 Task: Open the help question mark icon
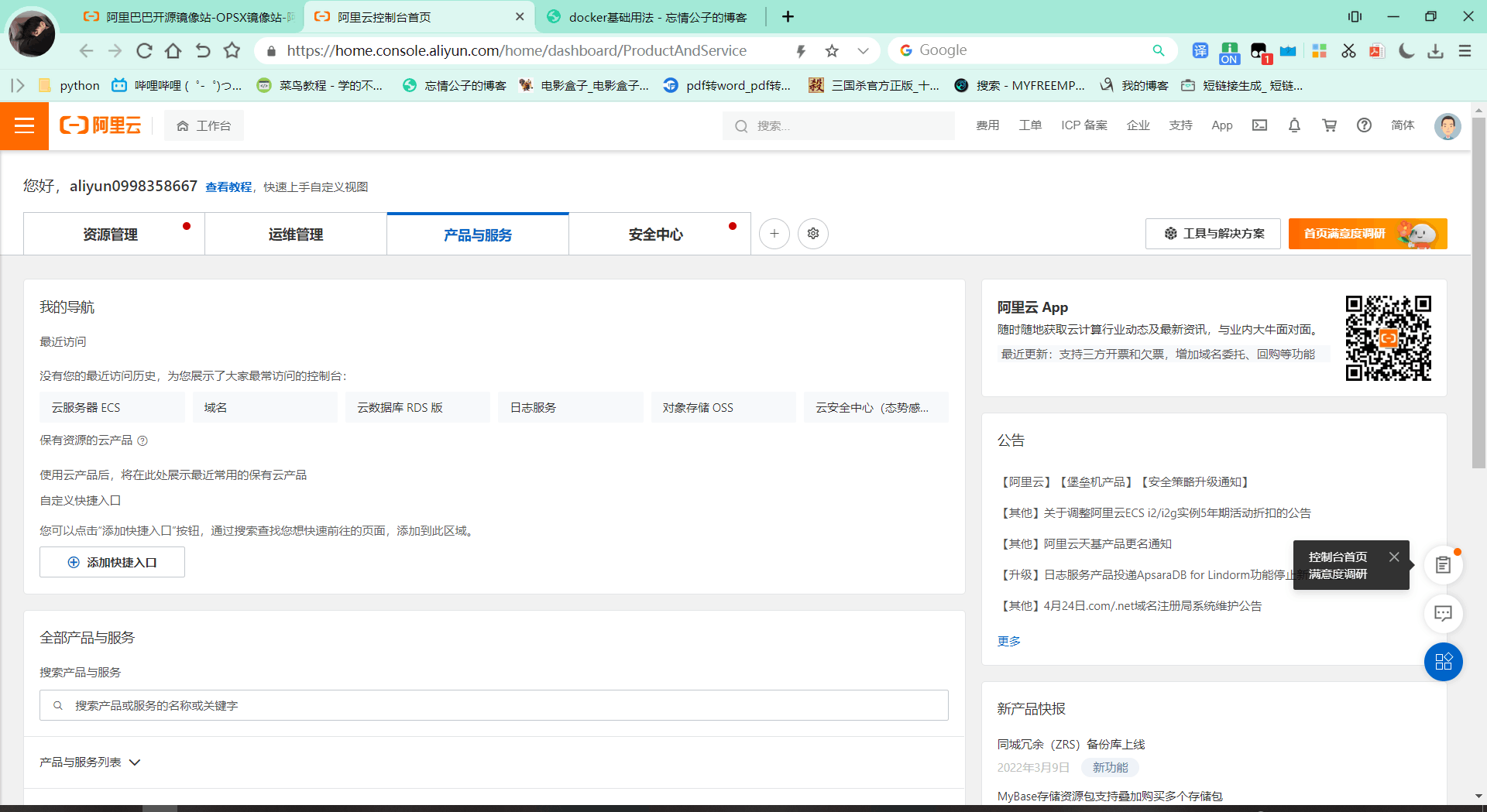click(x=1364, y=125)
